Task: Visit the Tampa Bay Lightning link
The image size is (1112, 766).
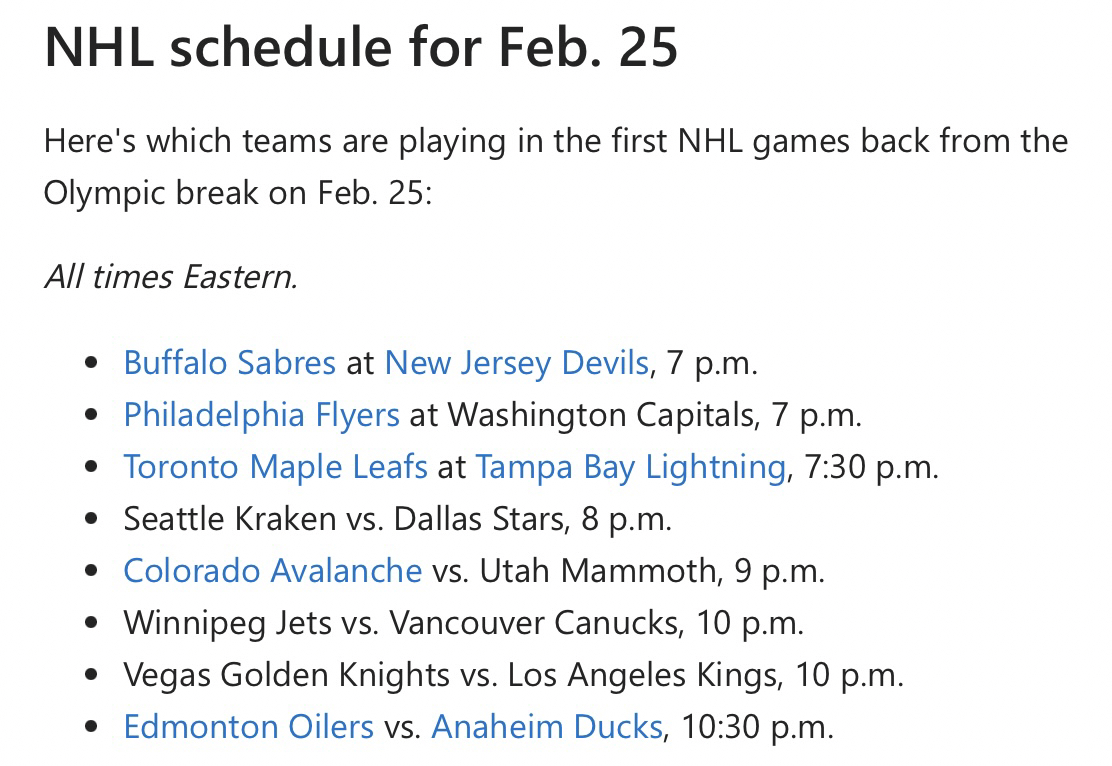Action: [x=630, y=466]
